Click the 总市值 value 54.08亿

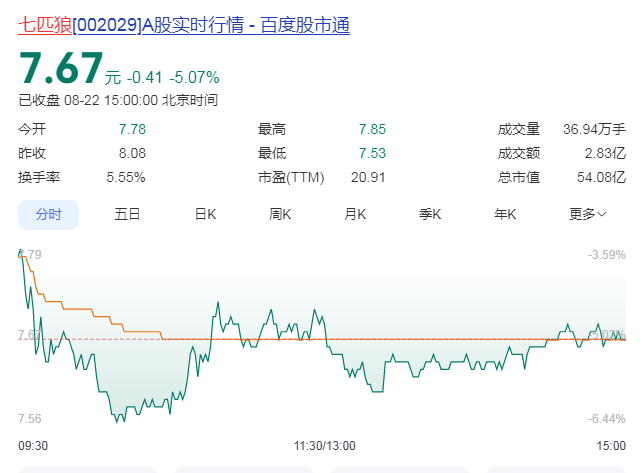[602, 177]
